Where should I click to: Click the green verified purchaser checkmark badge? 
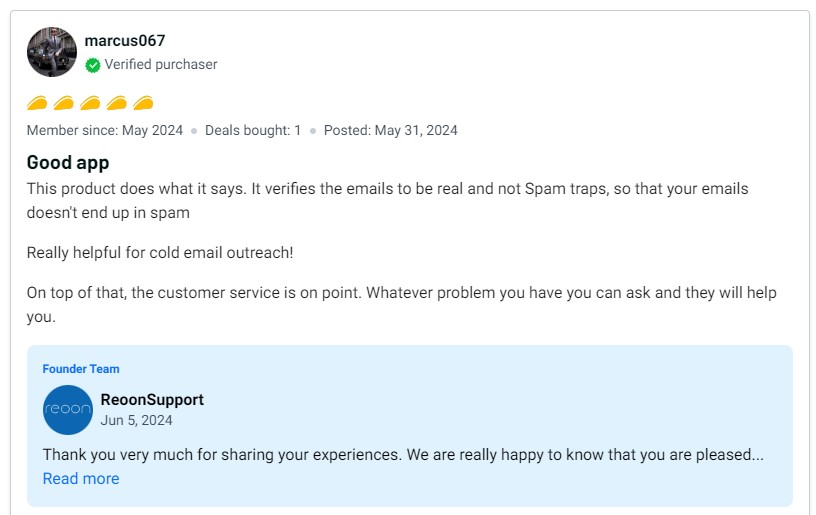(x=93, y=65)
